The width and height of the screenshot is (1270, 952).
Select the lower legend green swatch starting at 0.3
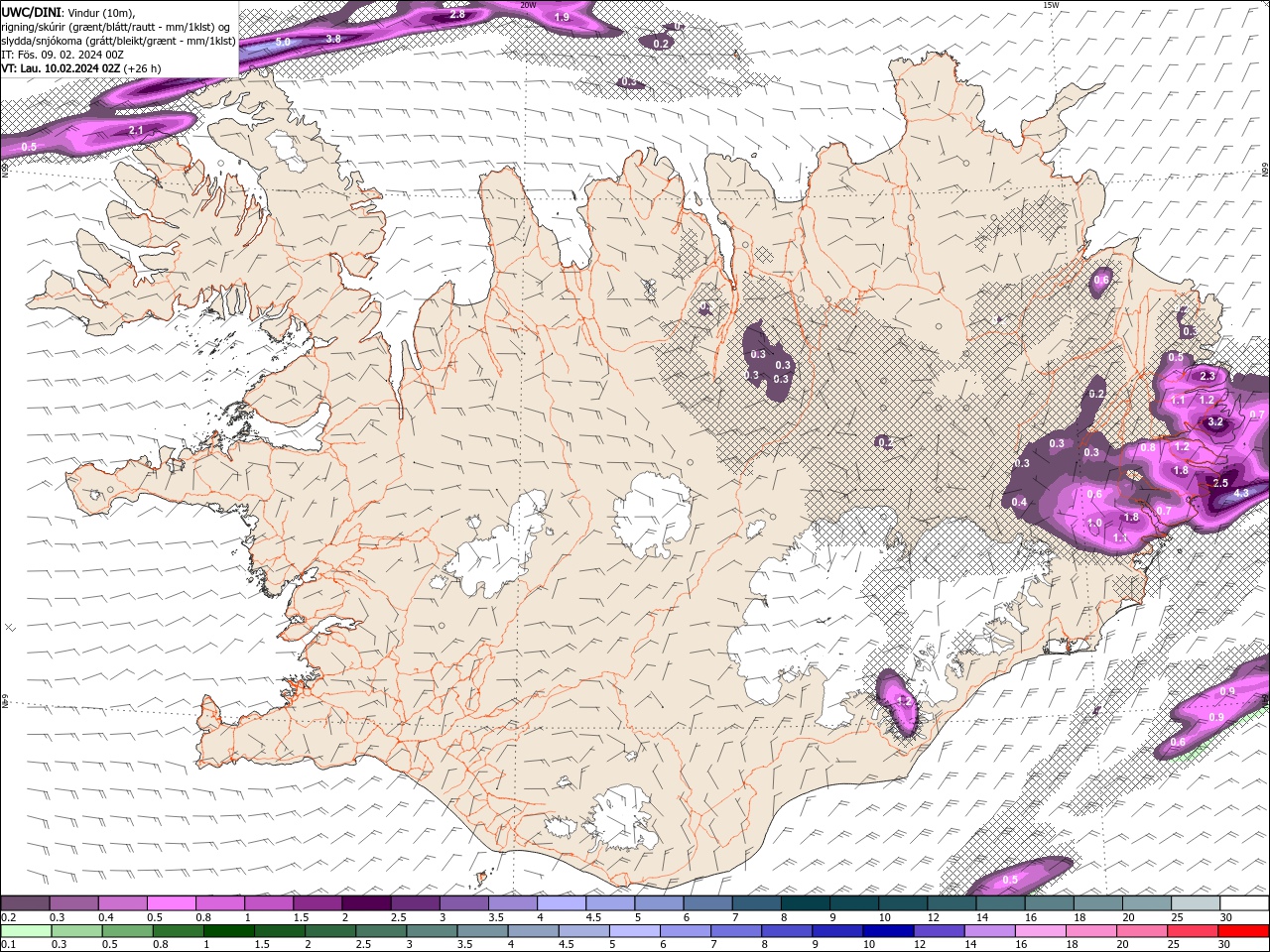(76, 931)
